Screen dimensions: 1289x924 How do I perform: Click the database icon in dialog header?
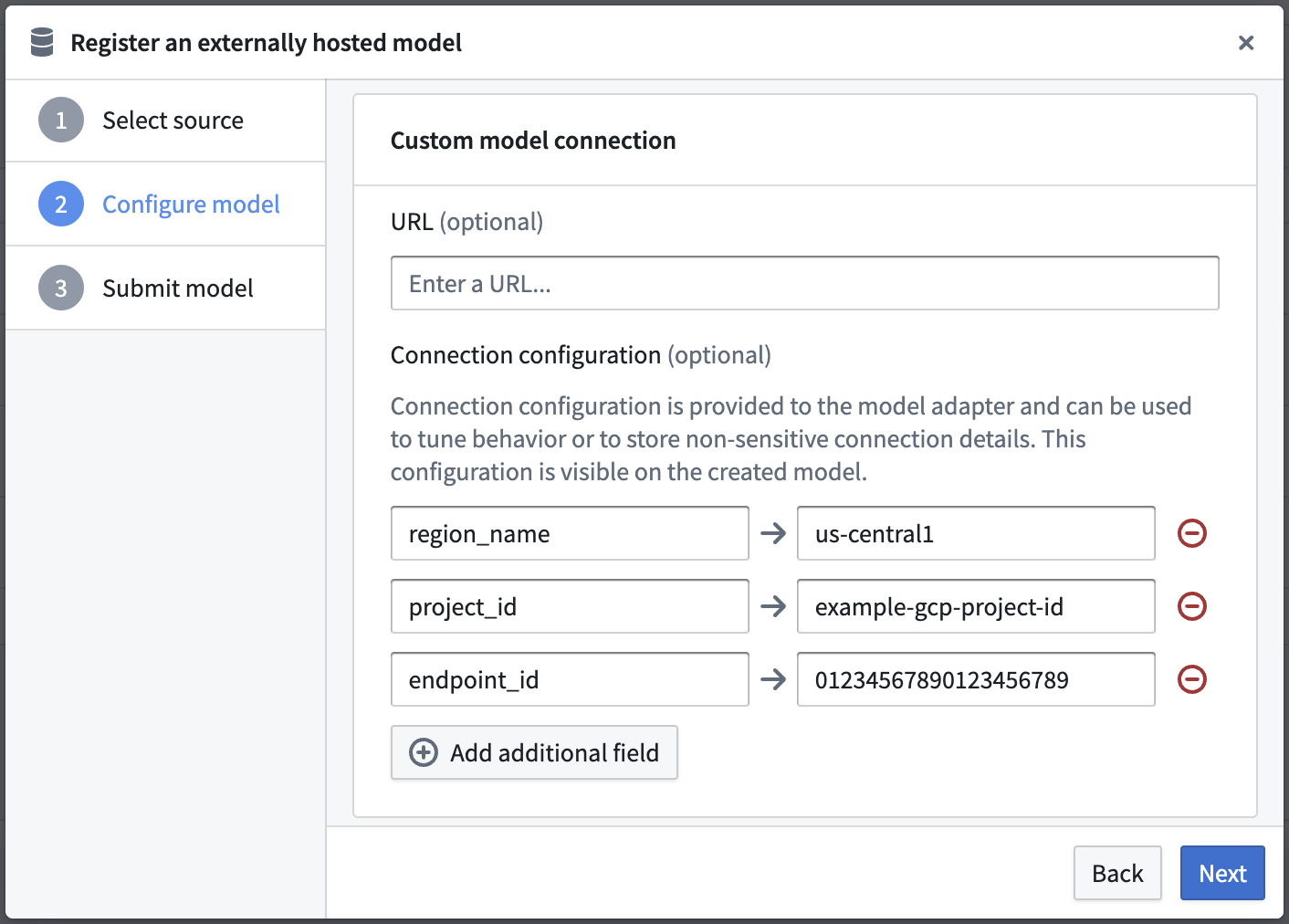[42, 42]
